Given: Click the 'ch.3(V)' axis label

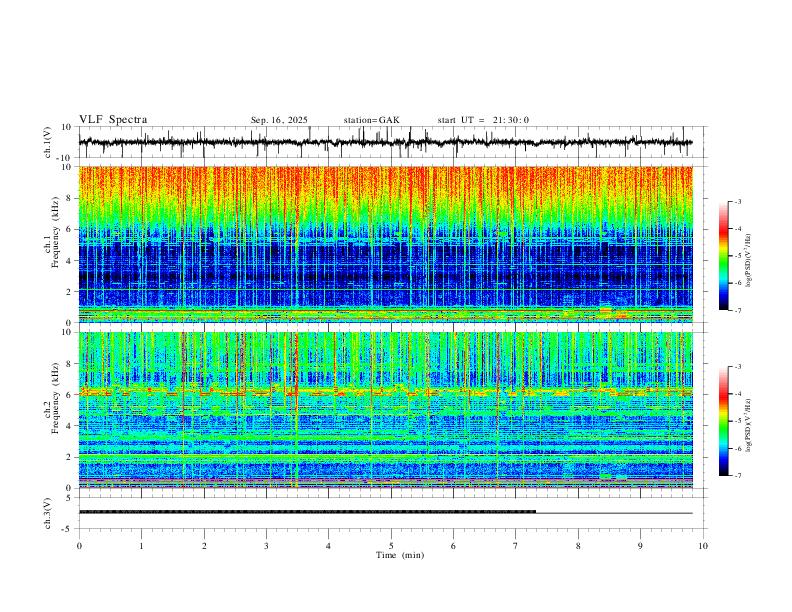Looking at the screenshot, I should pos(48,513).
